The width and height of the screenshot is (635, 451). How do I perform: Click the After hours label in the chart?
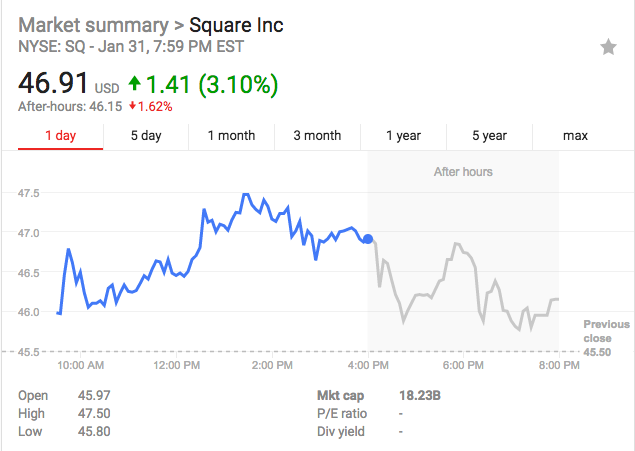(463, 172)
